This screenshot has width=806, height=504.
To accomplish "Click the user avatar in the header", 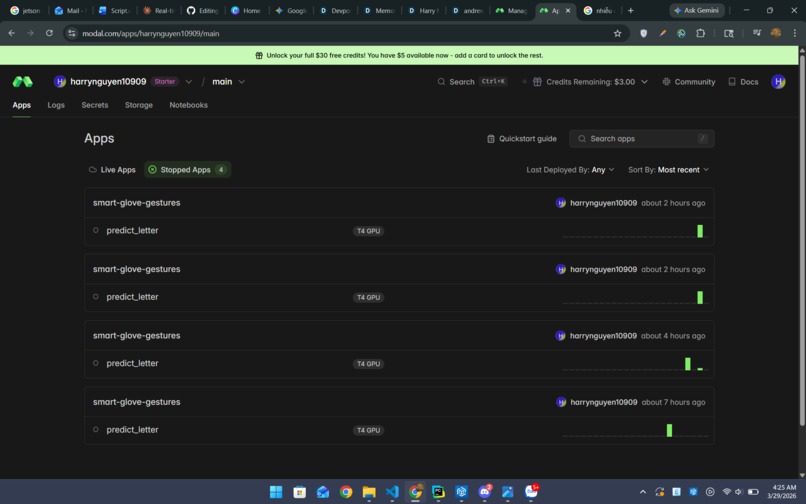I will point(778,81).
